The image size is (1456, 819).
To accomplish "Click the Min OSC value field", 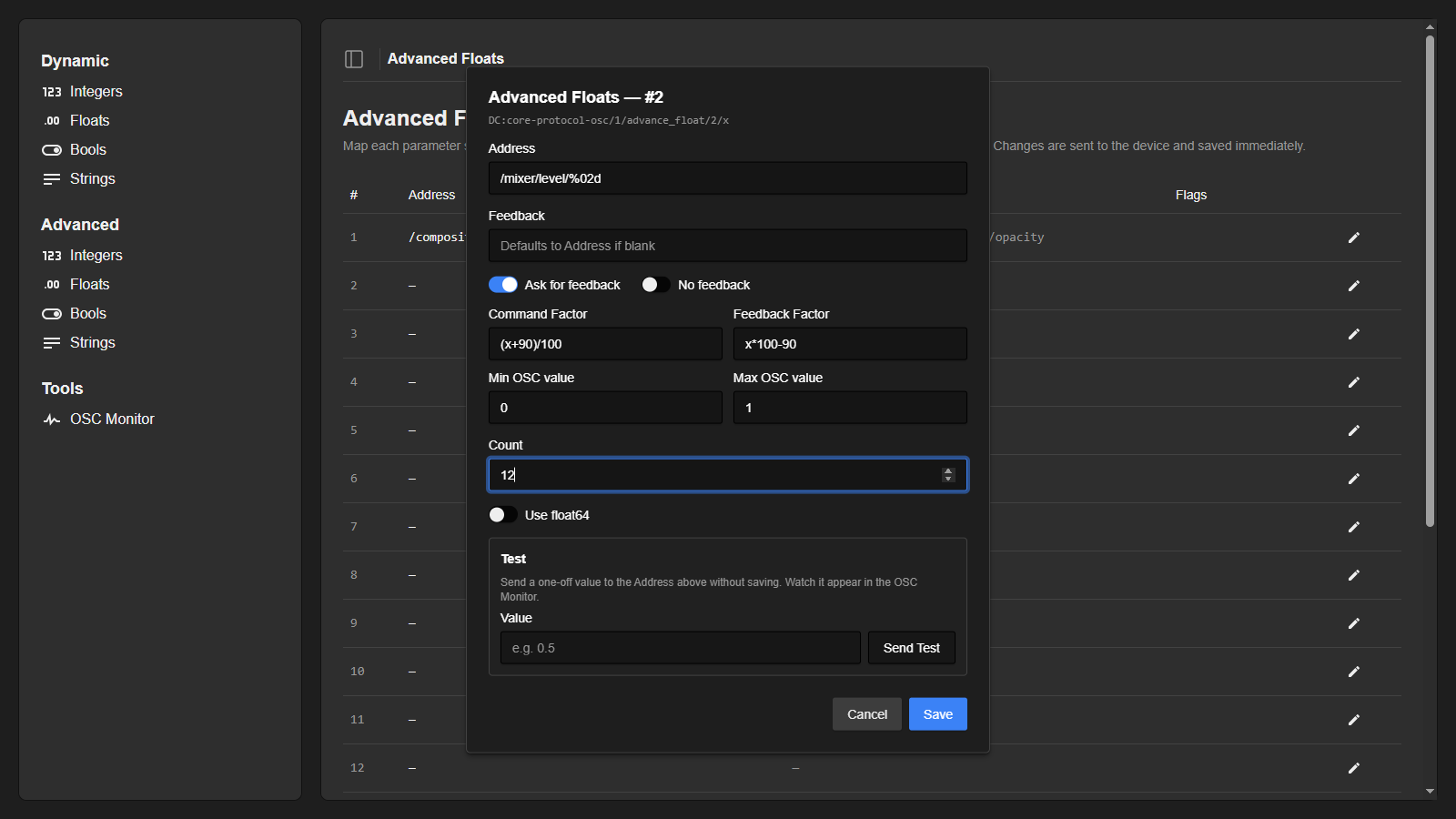I will tap(605, 408).
